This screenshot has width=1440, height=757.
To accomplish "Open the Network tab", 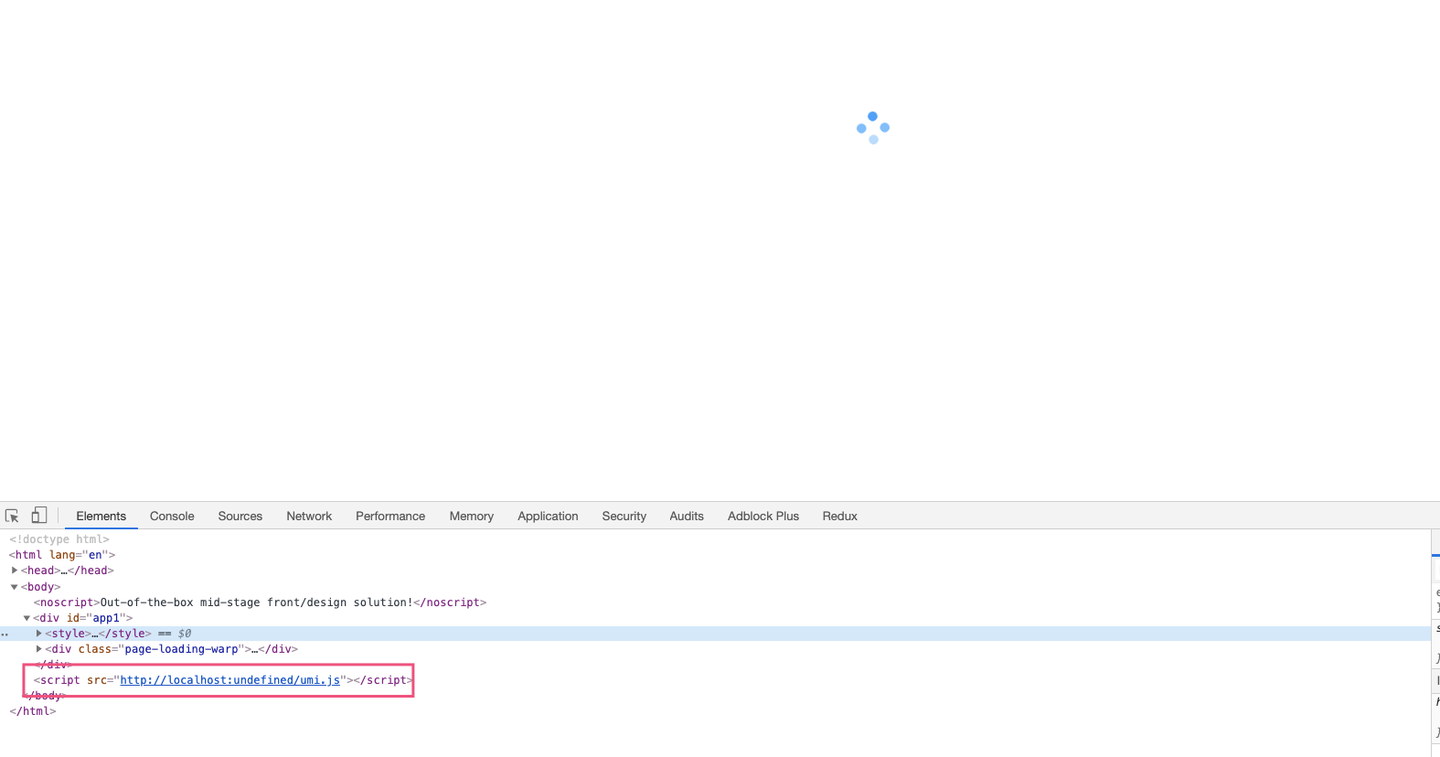I will (309, 516).
